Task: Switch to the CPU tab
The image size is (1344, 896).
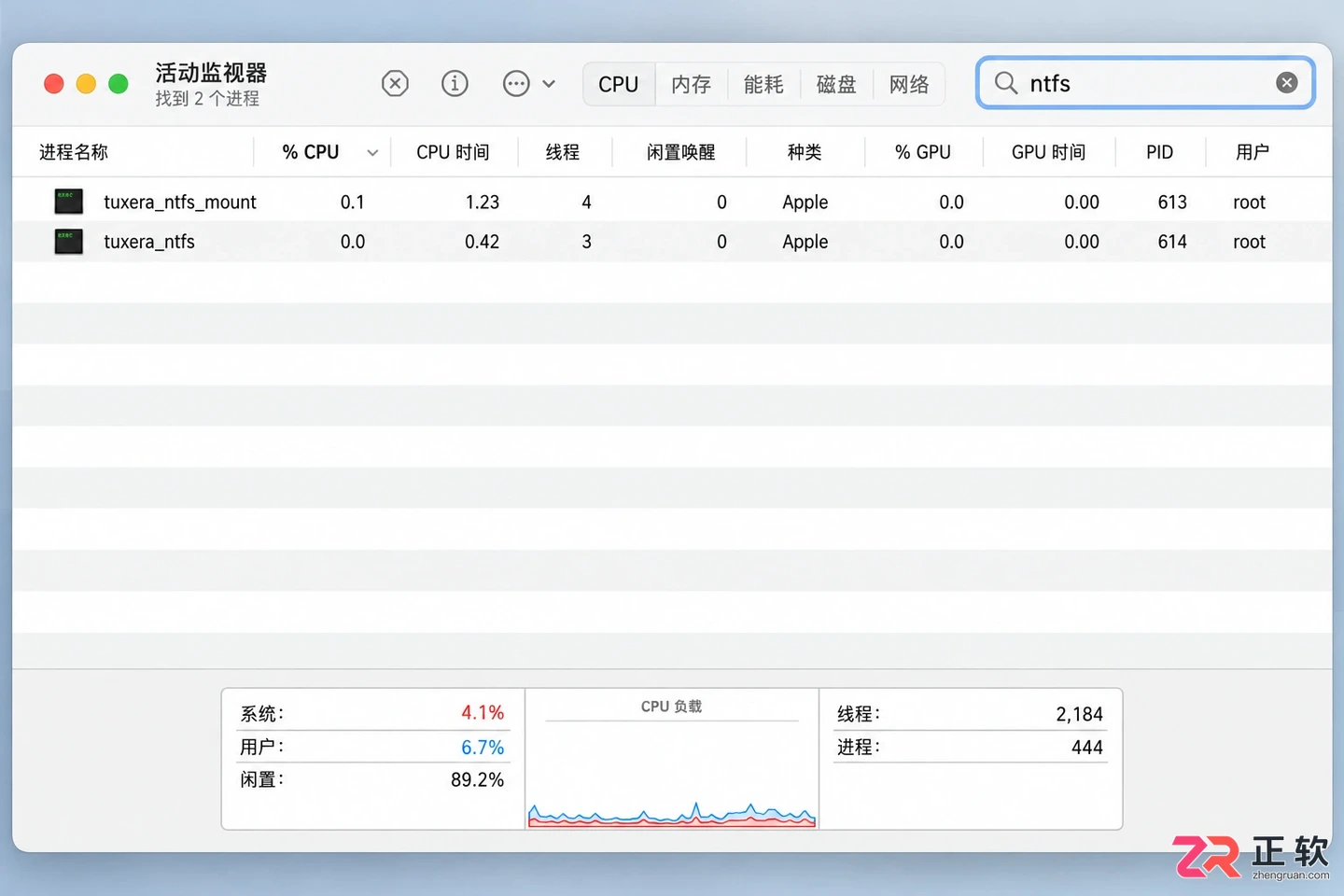Action: tap(619, 85)
